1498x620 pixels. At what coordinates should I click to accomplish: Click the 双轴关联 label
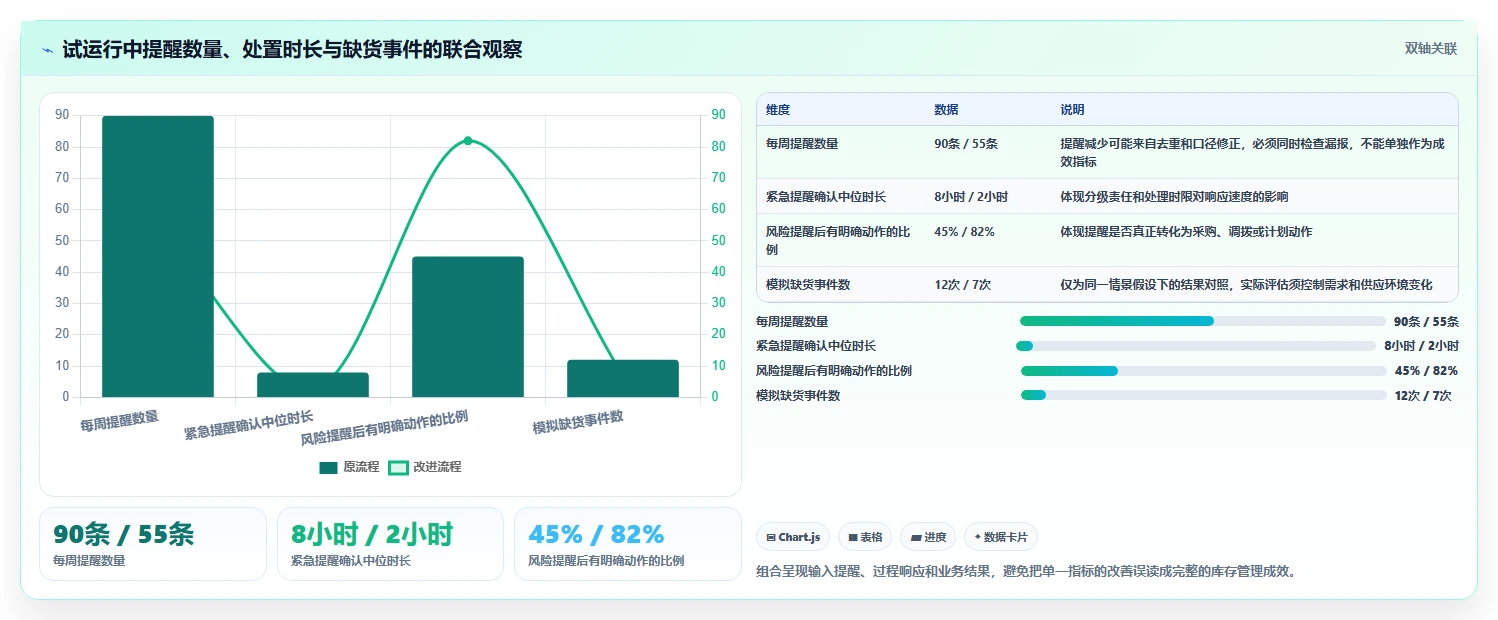pyautogui.click(x=1430, y=49)
